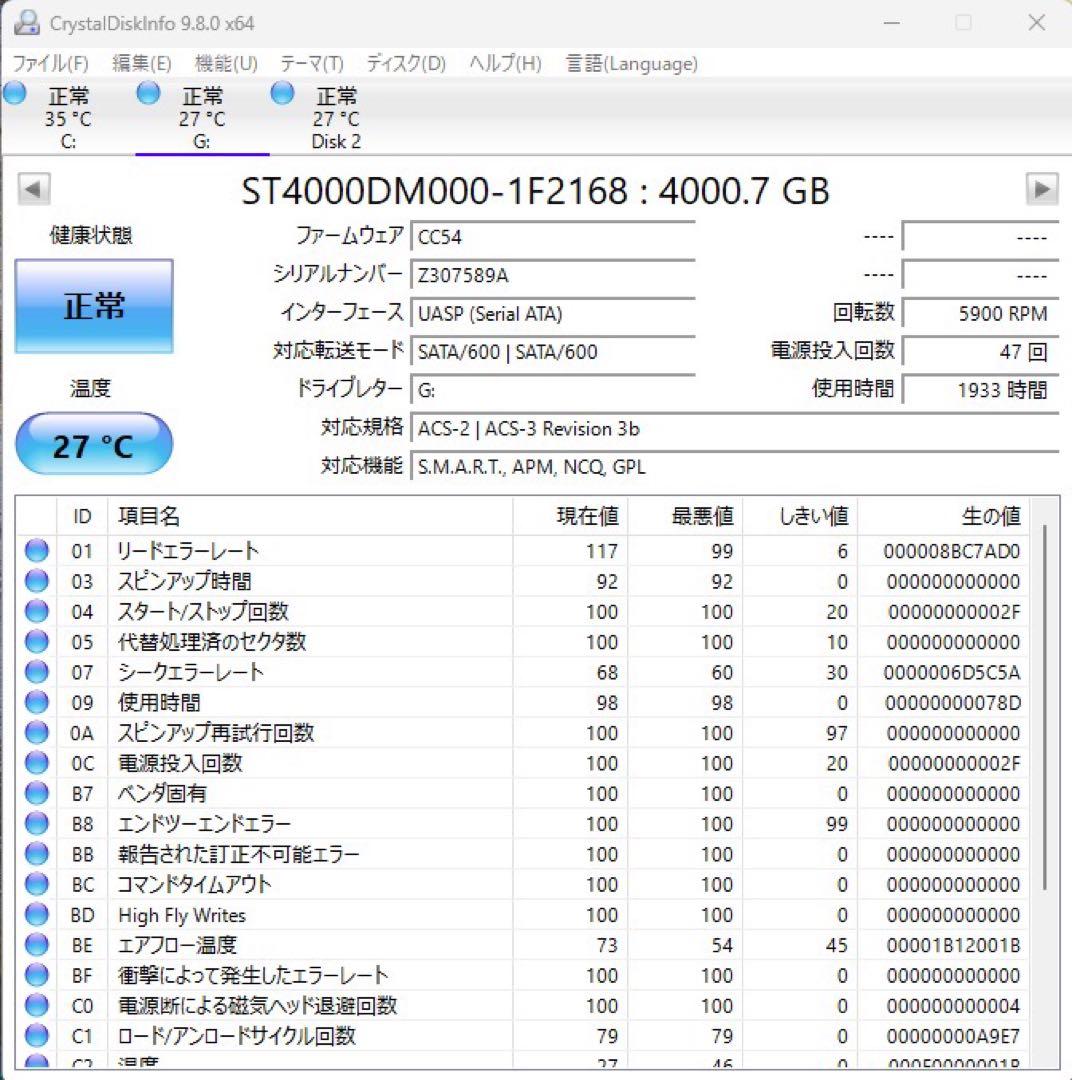
Task: Select the C: drive tab at 35 °C
Action: [x=67, y=118]
